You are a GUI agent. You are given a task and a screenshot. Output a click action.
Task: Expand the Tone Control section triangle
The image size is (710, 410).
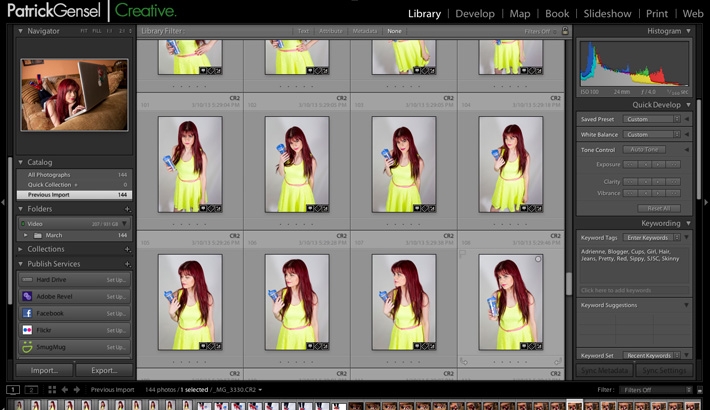[687, 150]
